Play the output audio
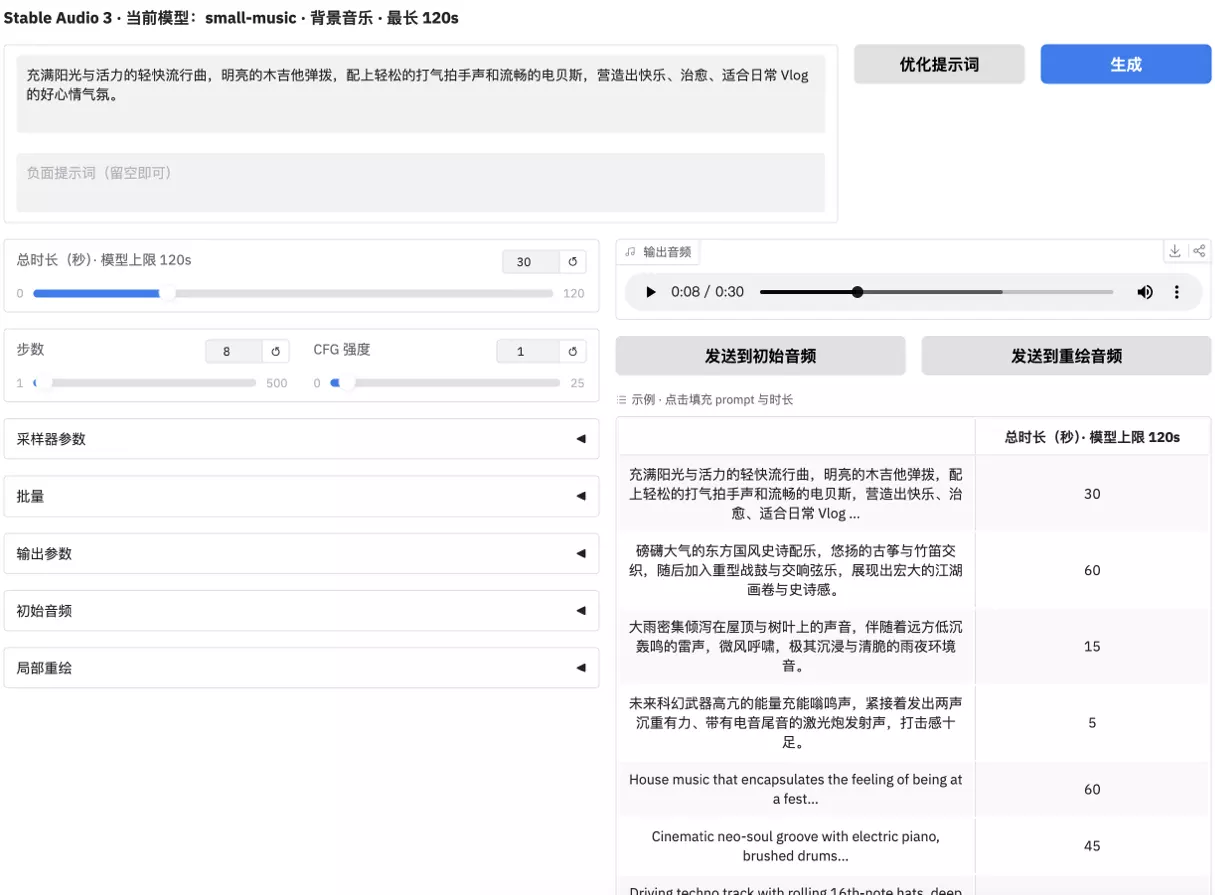This screenshot has width=1215, height=895. pos(651,292)
